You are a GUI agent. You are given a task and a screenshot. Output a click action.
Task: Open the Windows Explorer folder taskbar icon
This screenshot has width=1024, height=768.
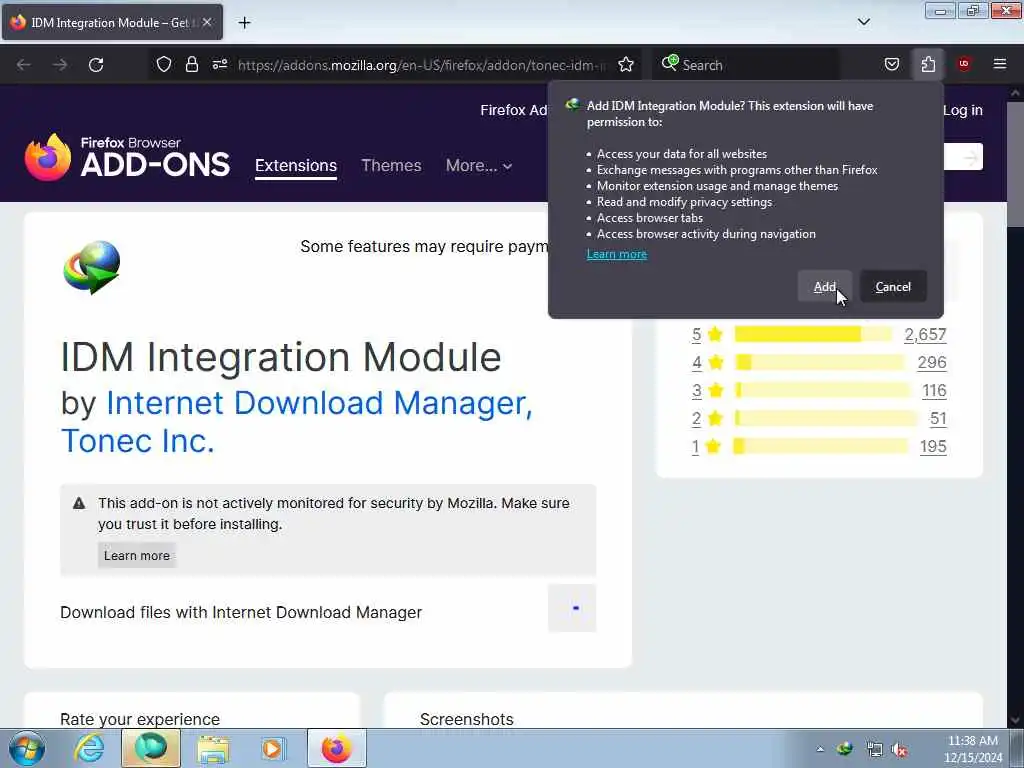pyautogui.click(x=213, y=748)
